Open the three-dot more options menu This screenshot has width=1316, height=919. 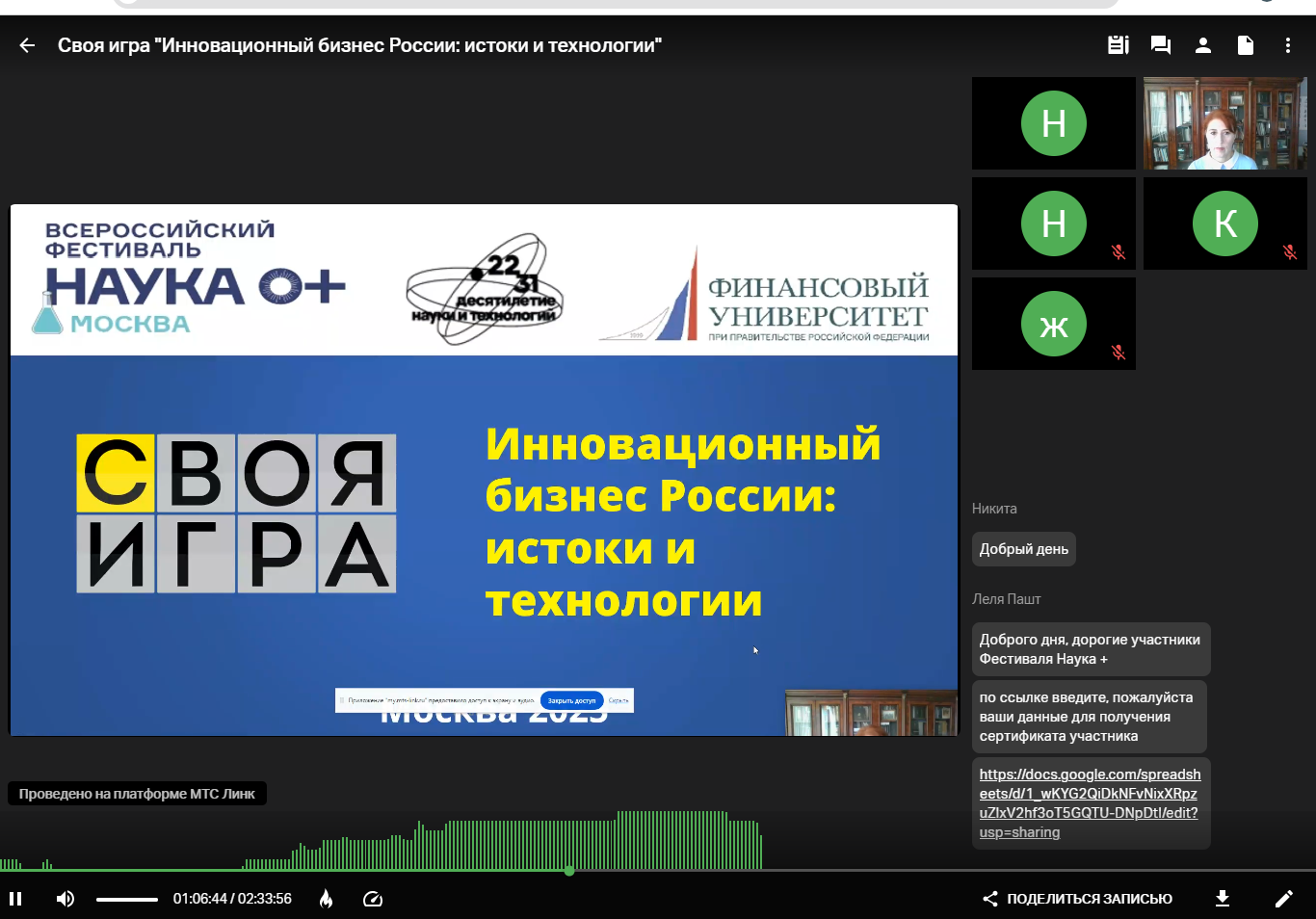(1287, 45)
